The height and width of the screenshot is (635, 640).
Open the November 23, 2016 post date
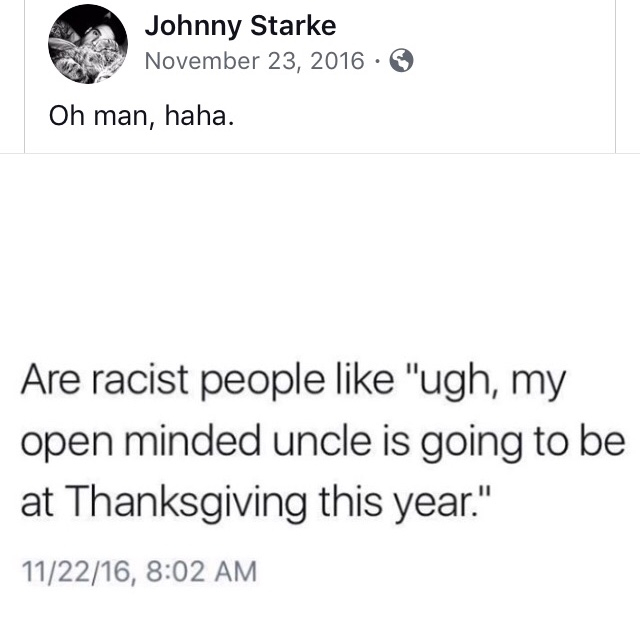[254, 61]
